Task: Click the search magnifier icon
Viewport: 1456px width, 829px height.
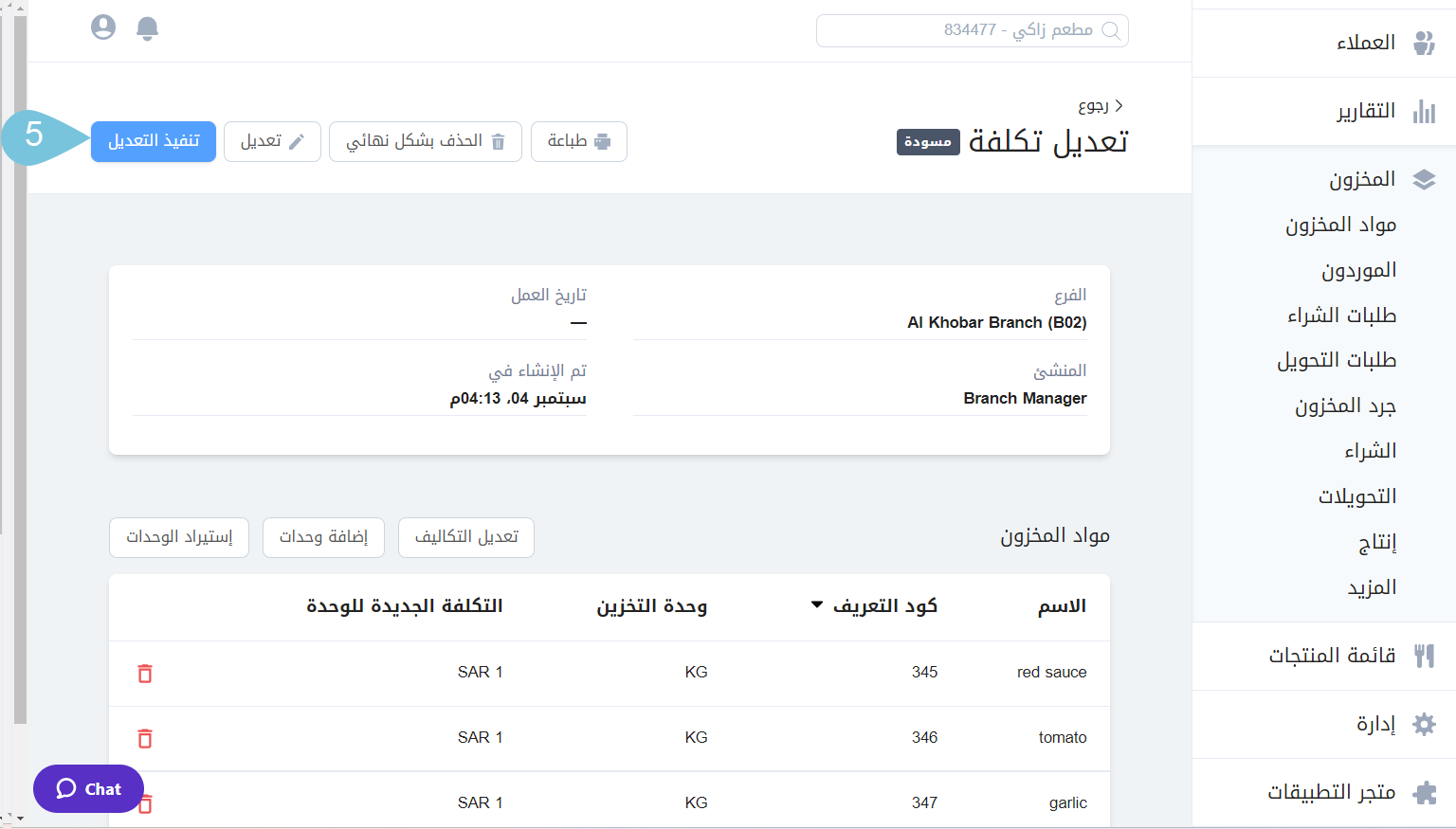Action: pos(1111,31)
